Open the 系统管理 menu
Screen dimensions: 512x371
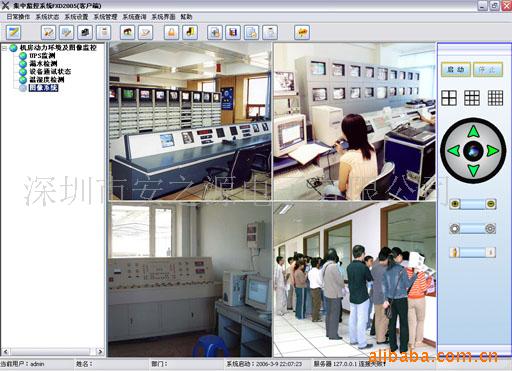coord(105,17)
